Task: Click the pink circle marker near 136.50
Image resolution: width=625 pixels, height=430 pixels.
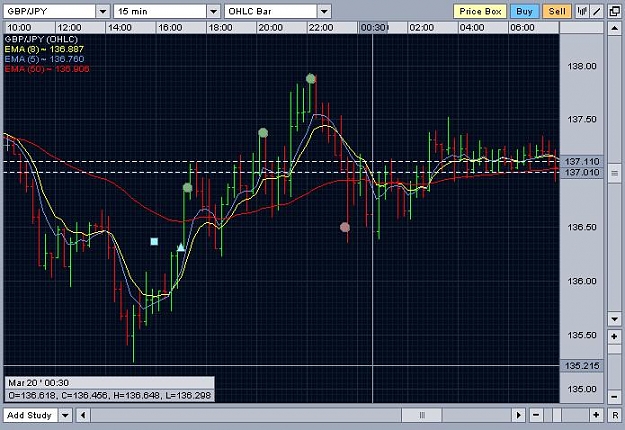Action: click(345, 227)
